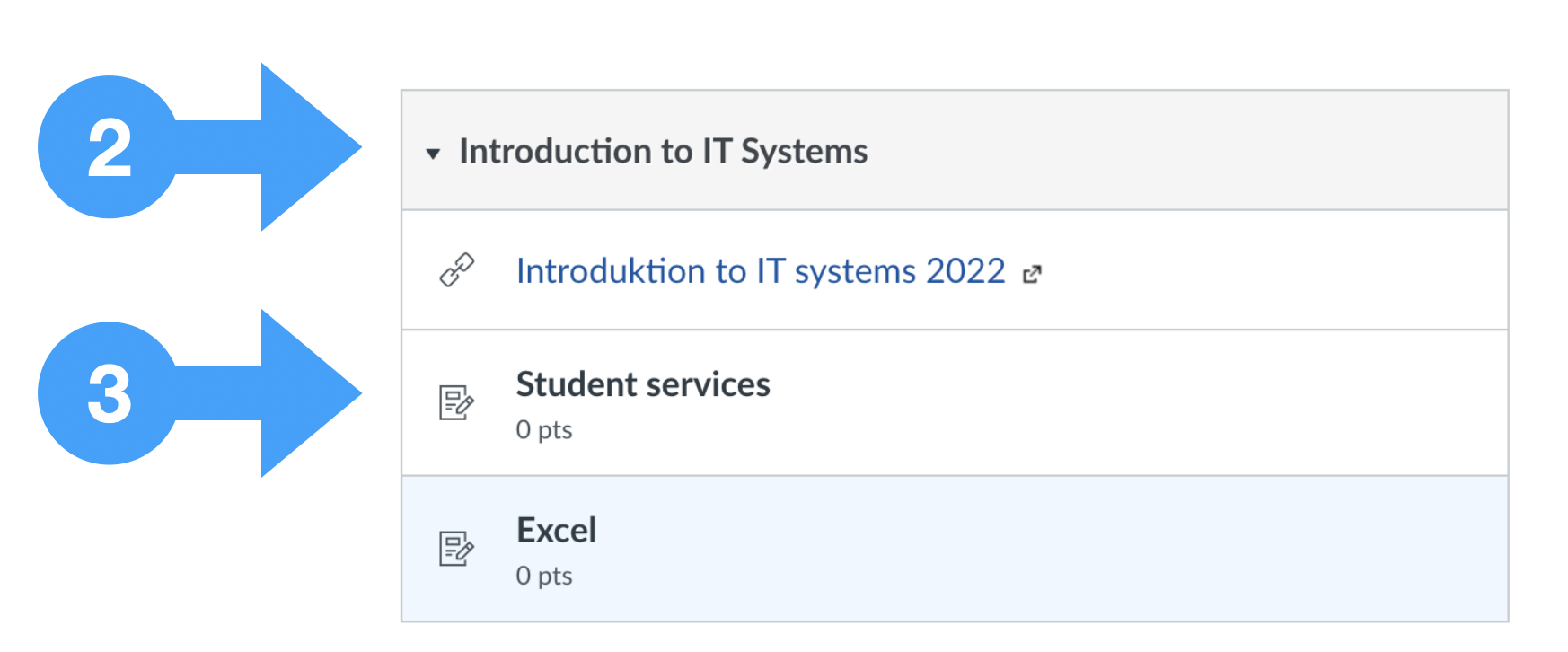The image size is (1568, 652).
Task: Click the gray module header bar
Action: coord(955,150)
